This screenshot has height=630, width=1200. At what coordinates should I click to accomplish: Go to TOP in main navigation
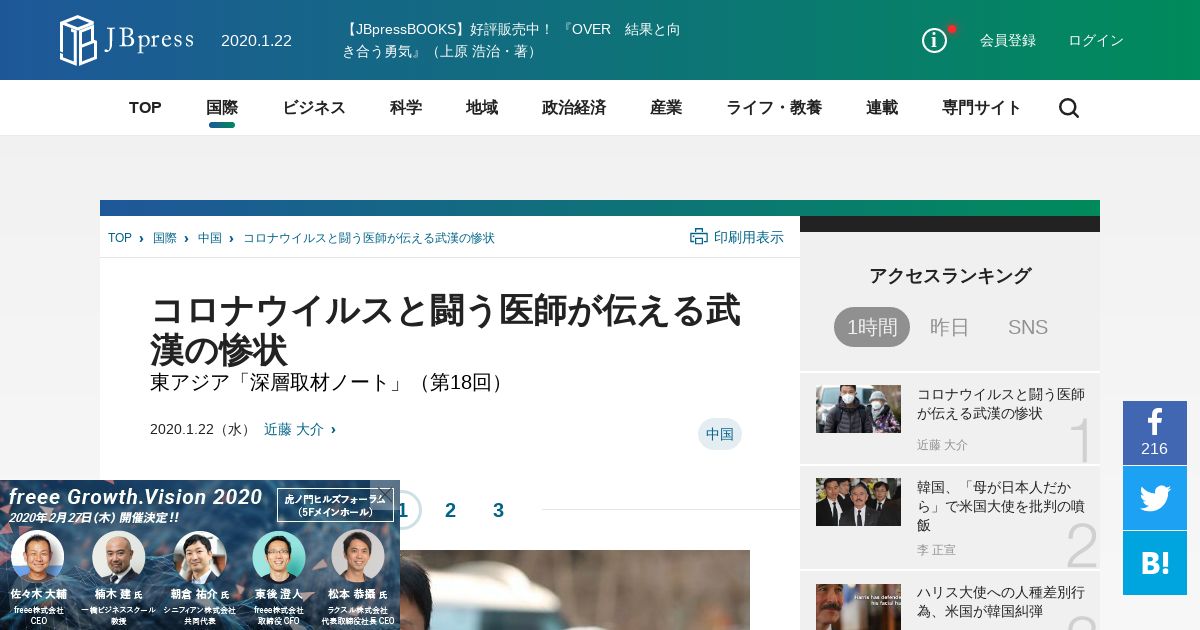145,108
